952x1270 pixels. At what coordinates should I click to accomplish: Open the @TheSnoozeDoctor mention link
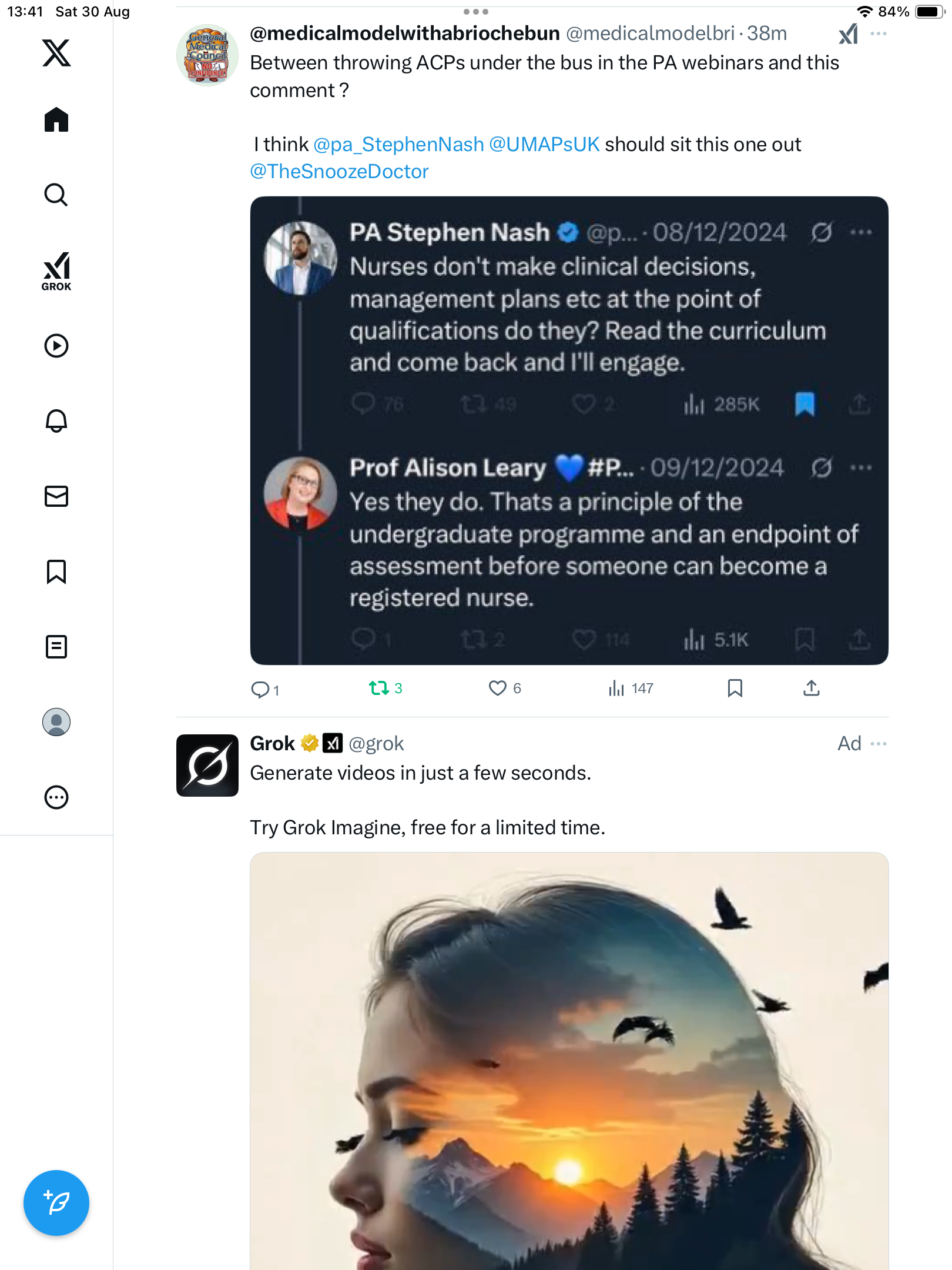coord(339,172)
